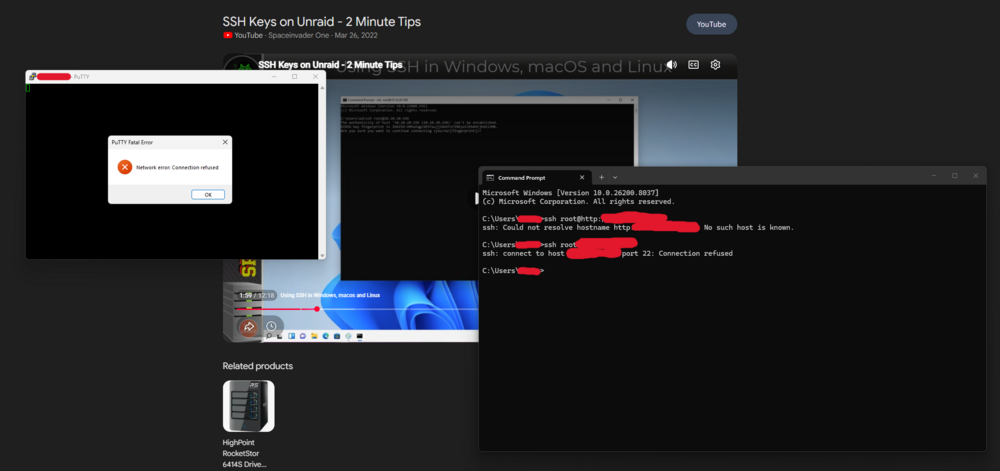Close the PuTTY window

pos(315,76)
